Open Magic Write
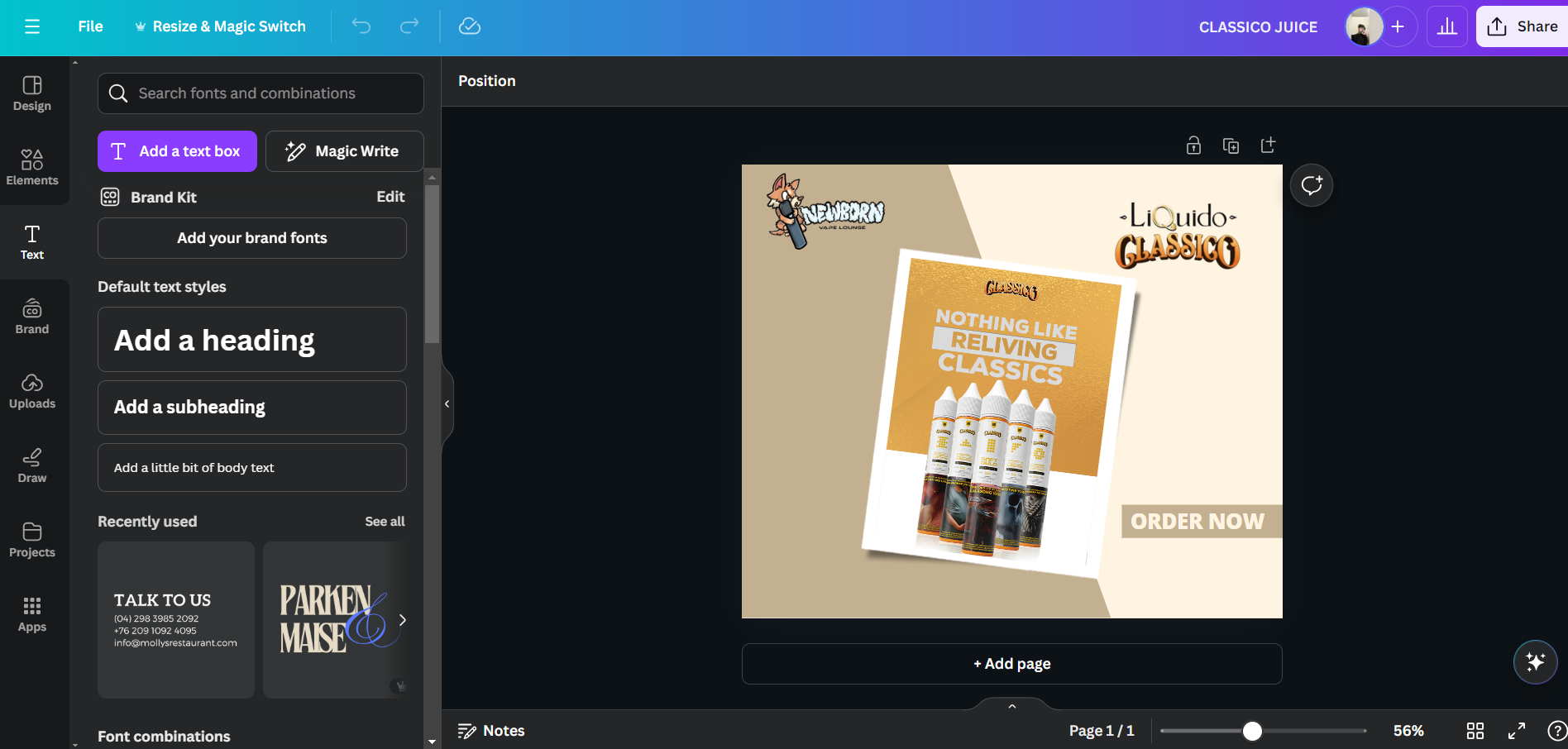This screenshot has width=1568, height=749. pyautogui.click(x=344, y=151)
